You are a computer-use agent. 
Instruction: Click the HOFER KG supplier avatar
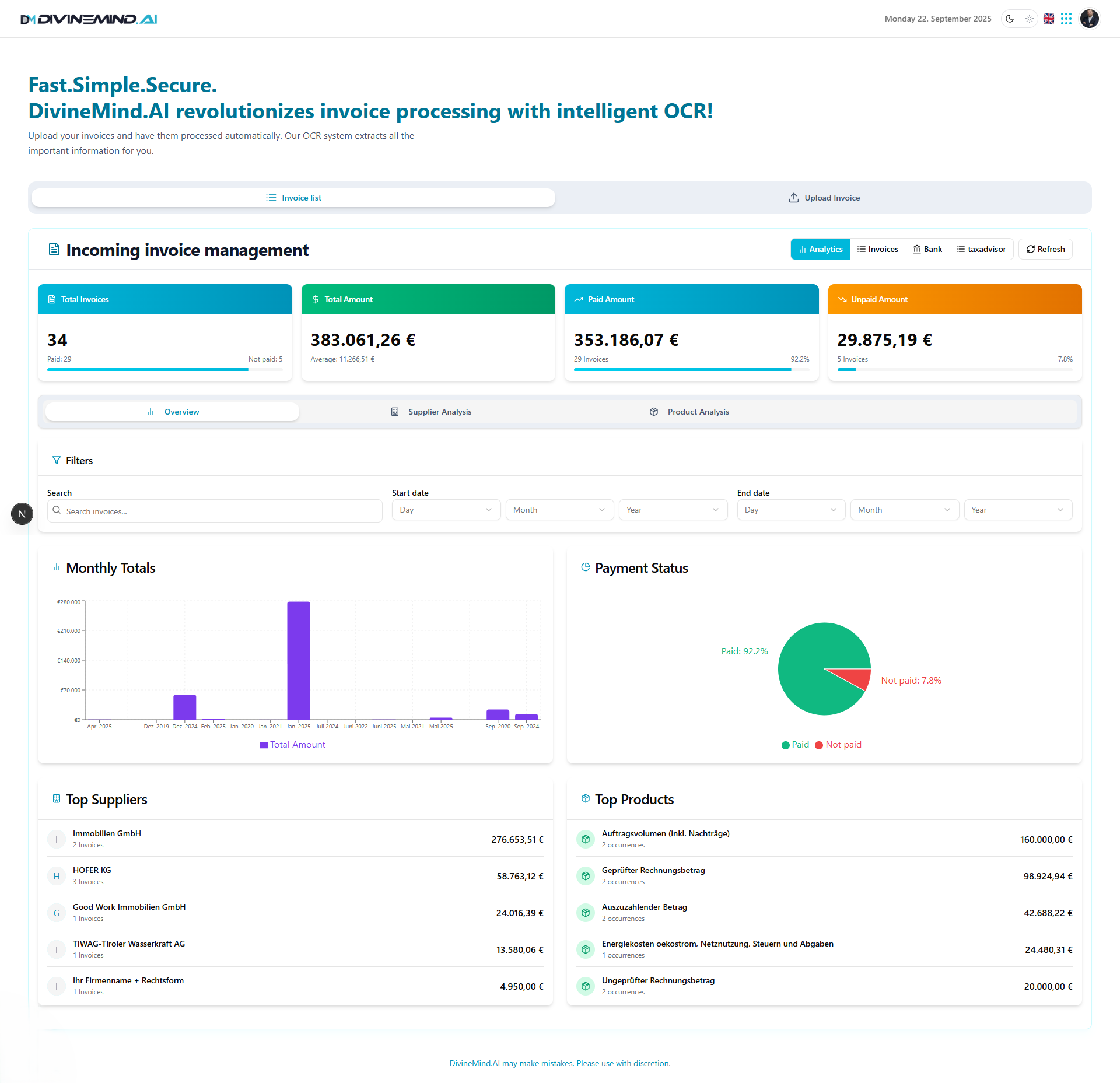[x=57, y=876]
